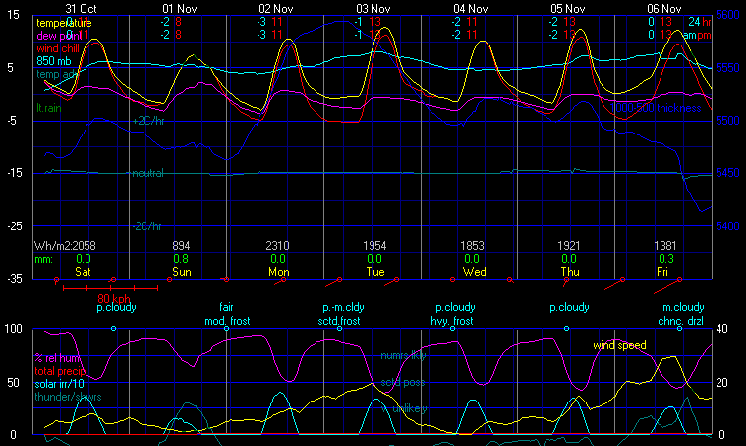Select the 1000-500 thickness label
Screen dimensions: 746x446
point(656,108)
